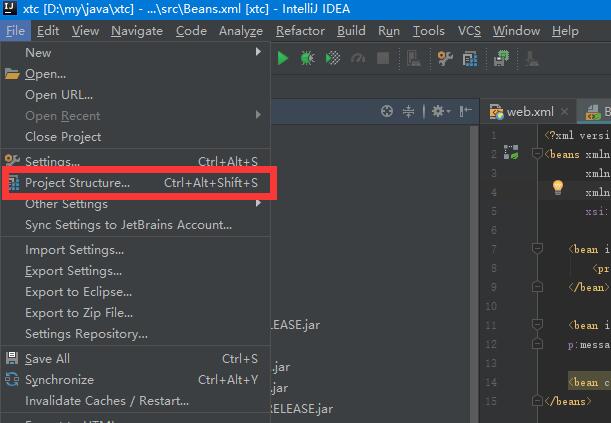
Task: Expand the Open Recent submenu
Action: tap(136, 116)
